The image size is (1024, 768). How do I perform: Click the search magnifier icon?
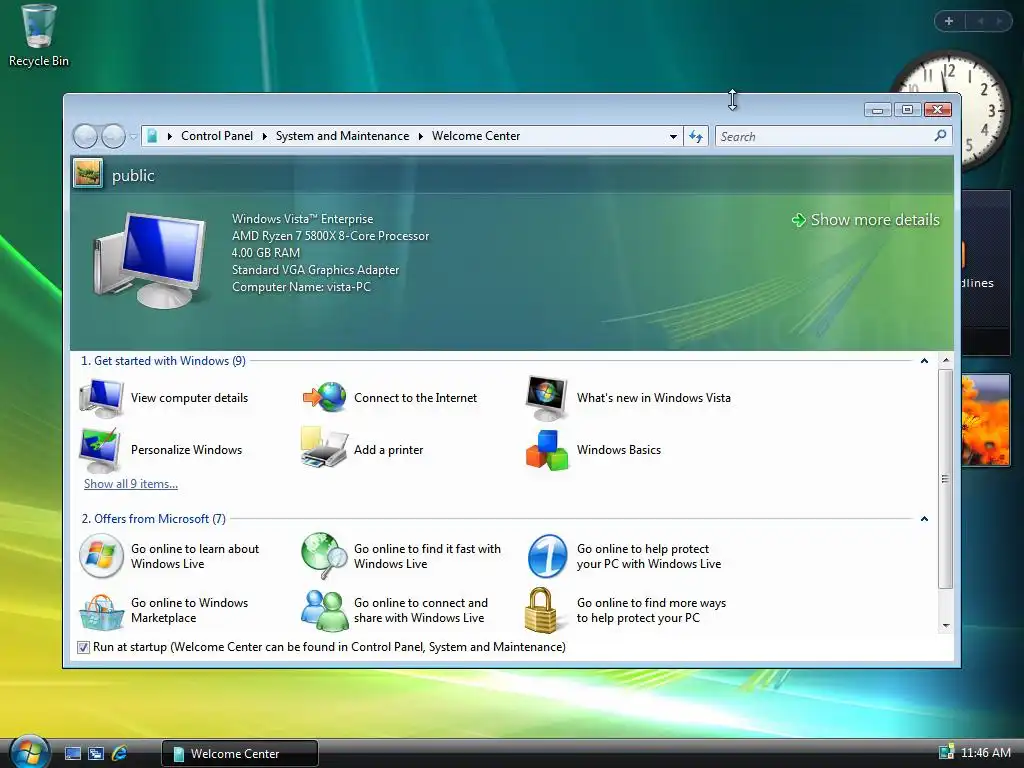coord(940,136)
